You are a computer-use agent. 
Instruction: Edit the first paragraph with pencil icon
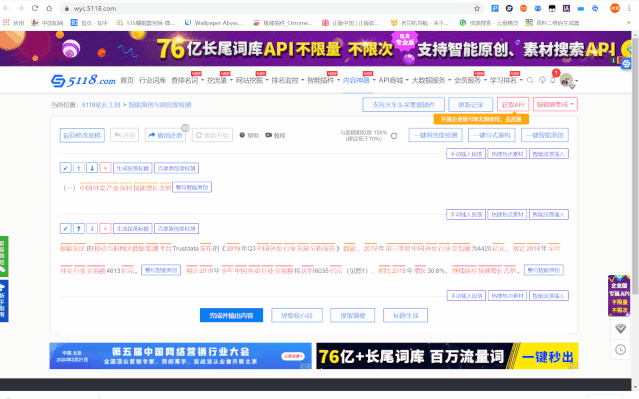[66, 168]
